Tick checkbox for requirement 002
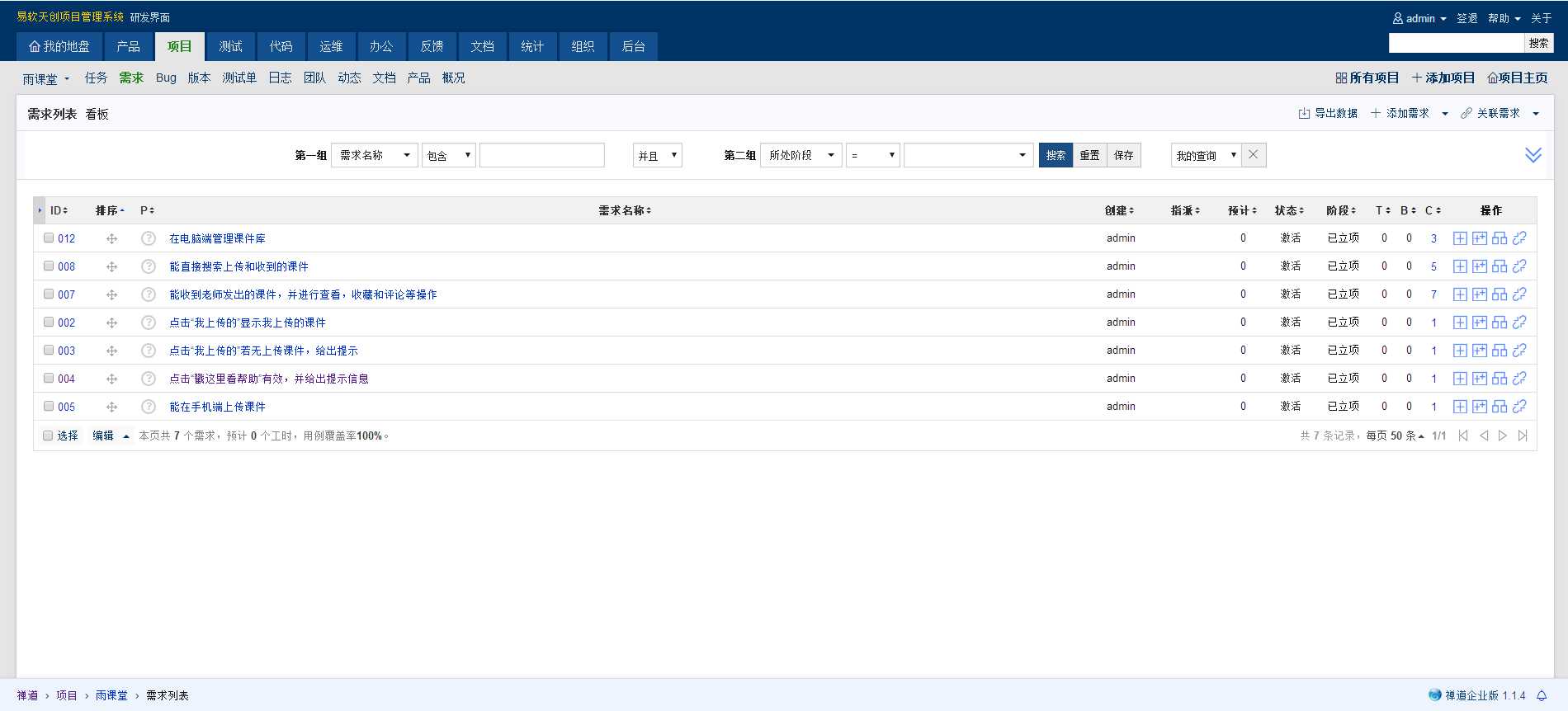 [49, 322]
